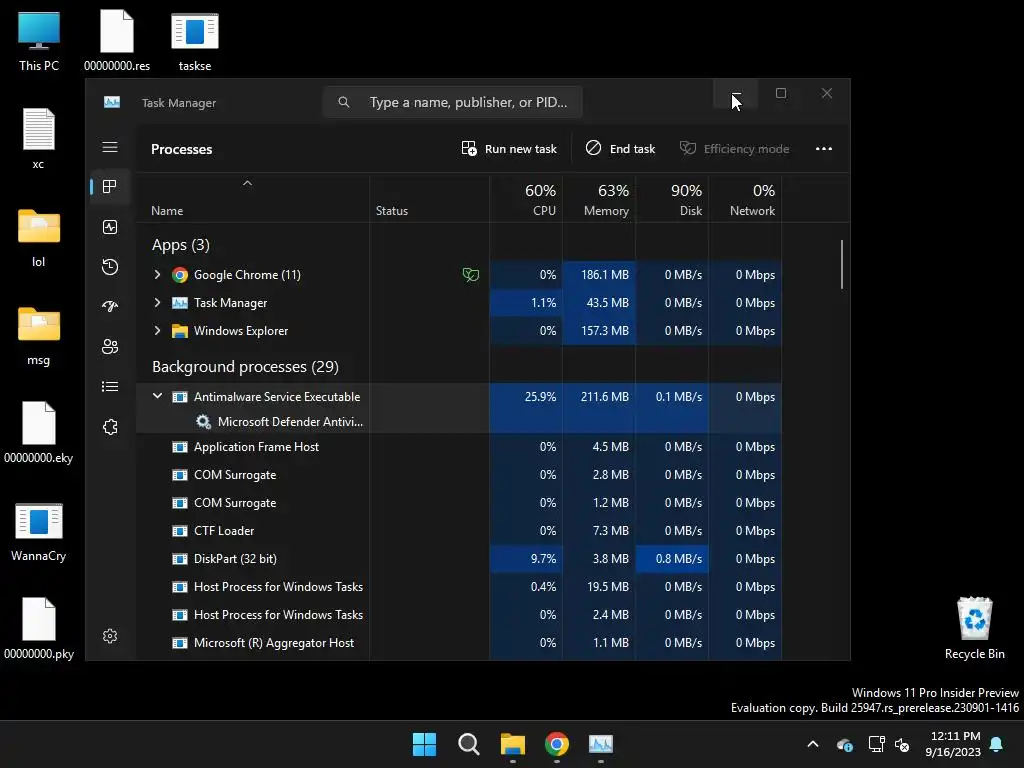Click the muted volume tray icon

[x=902, y=744]
